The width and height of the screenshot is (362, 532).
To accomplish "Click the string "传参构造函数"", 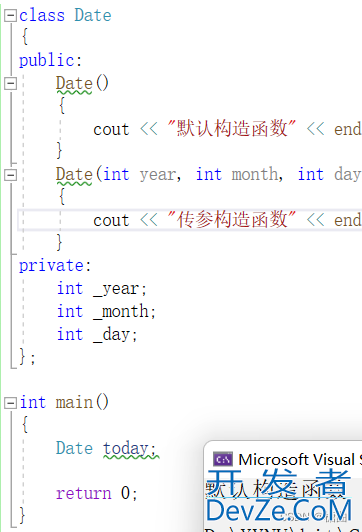I will [232, 220].
